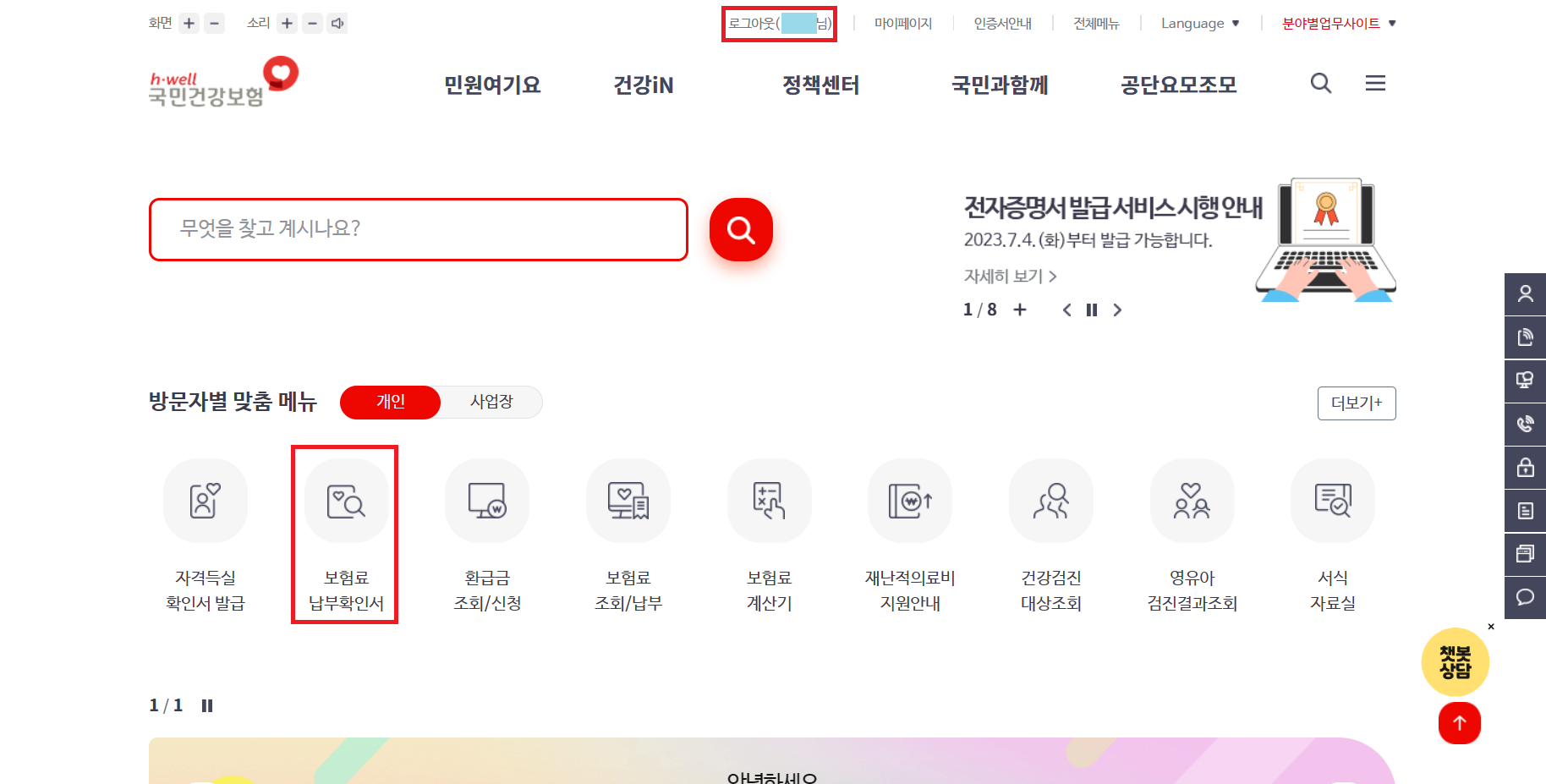Click the header magnifier search icon

tap(1321, 83)
